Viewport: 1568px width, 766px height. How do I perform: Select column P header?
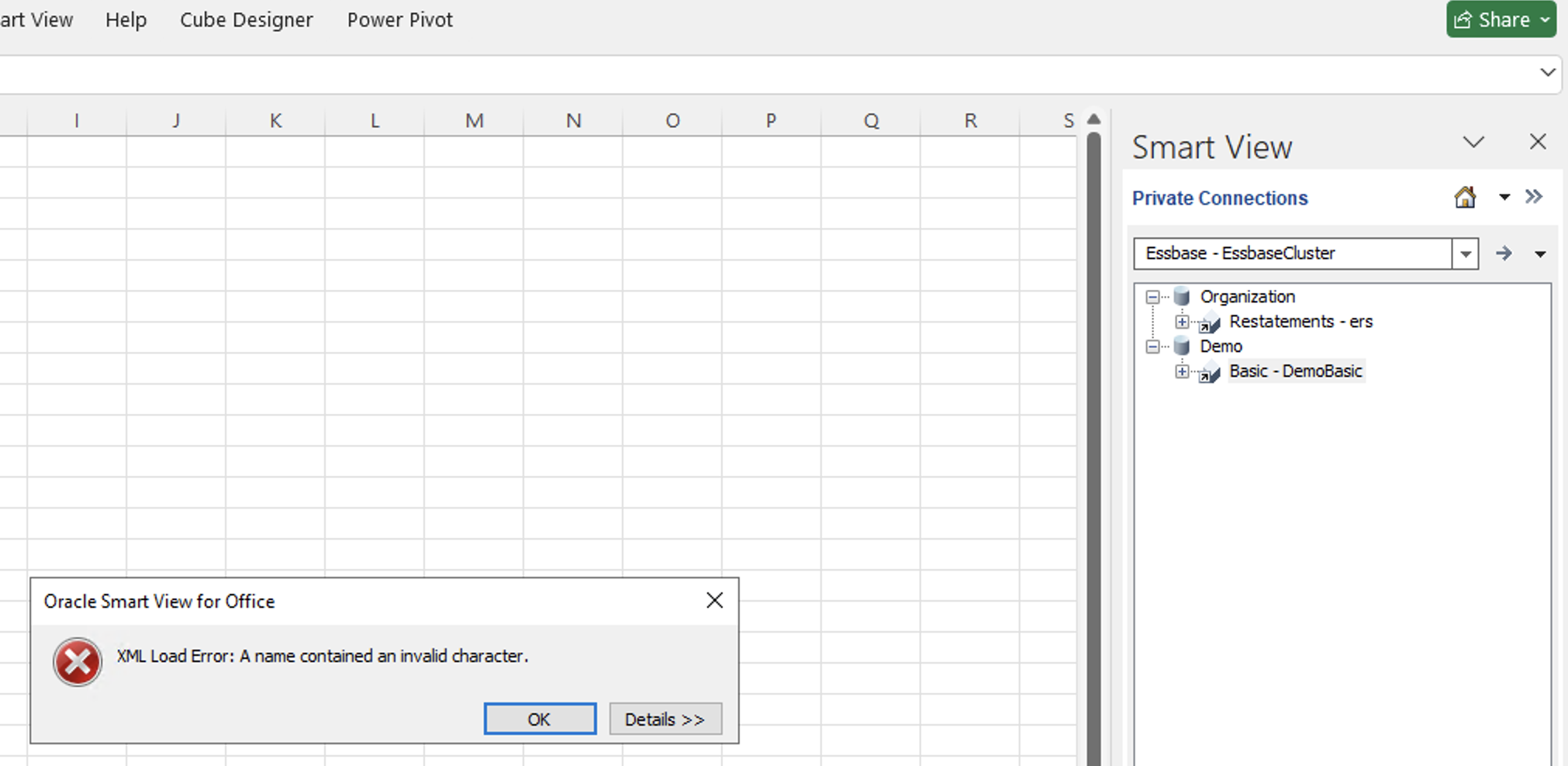coord(772,121)
